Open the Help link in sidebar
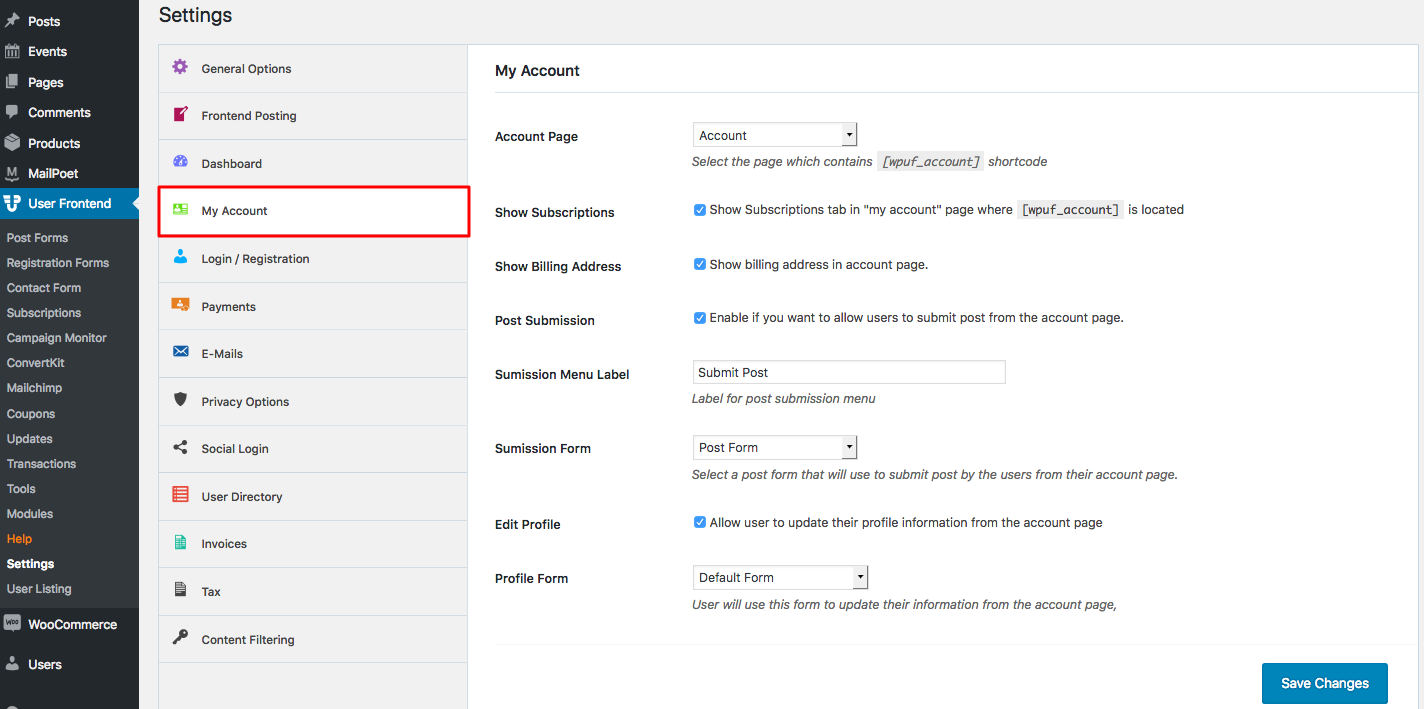The image size is (1424, 709). 19,539
